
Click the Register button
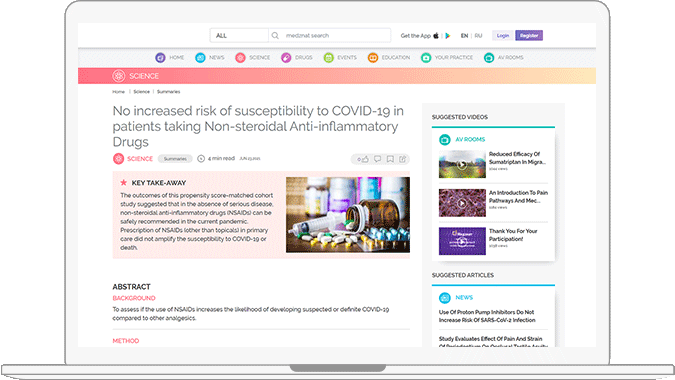529,35
